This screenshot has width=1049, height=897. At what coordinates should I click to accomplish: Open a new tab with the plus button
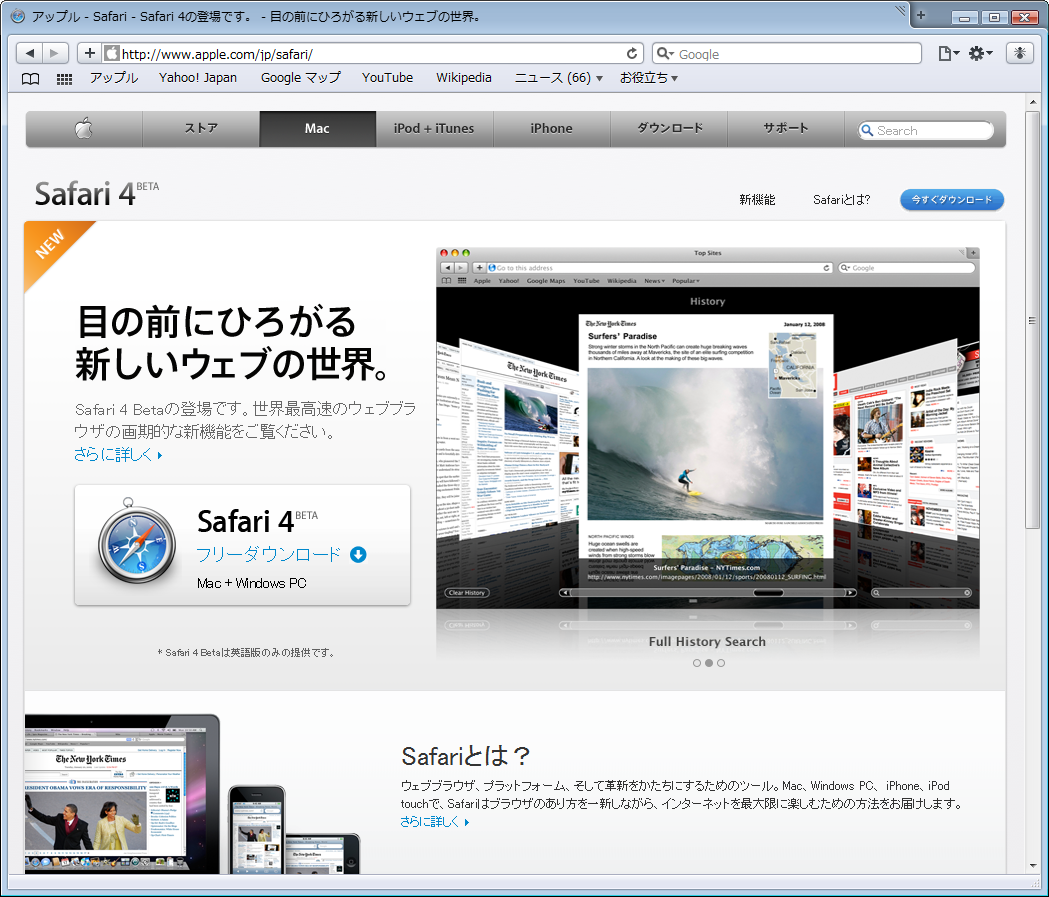[921, 15]
